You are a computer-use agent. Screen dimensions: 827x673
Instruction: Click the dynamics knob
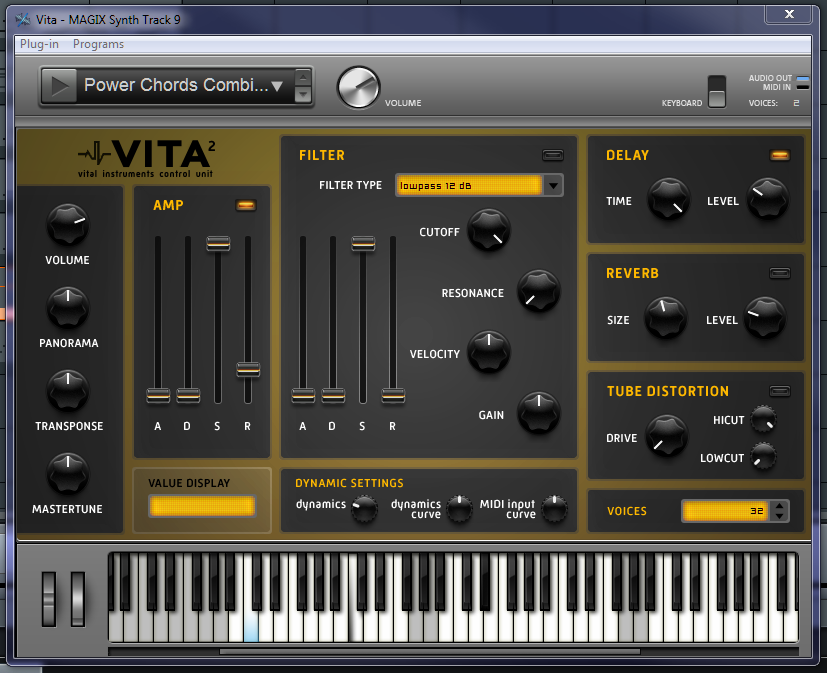364,509
